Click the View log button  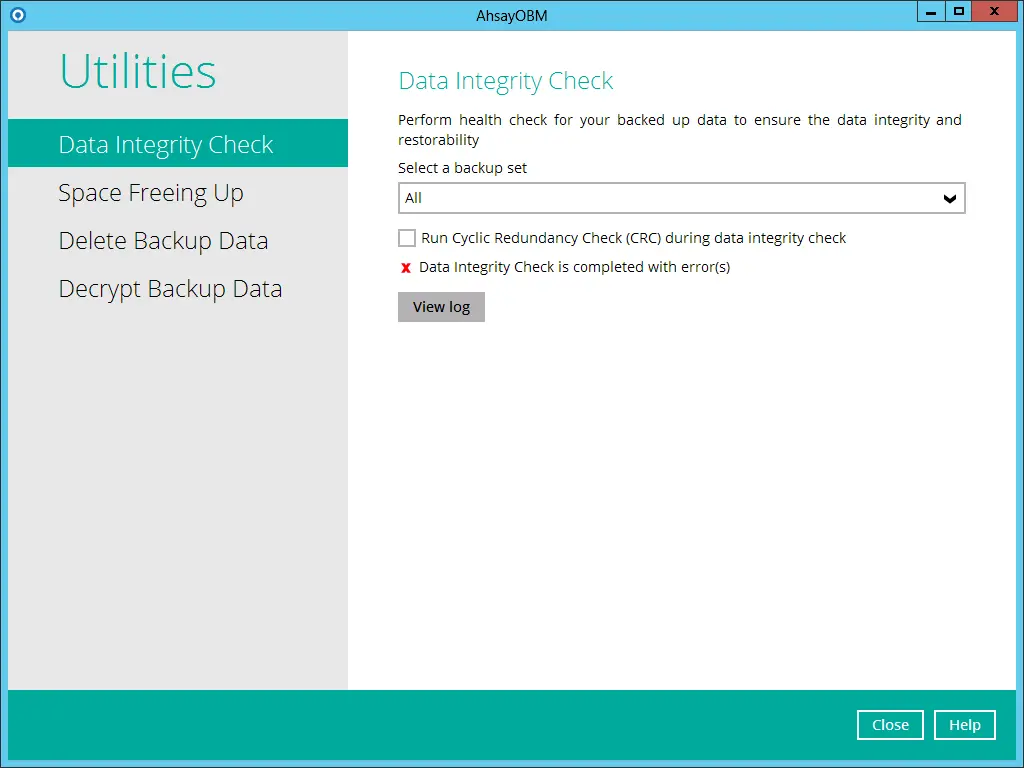441,307
